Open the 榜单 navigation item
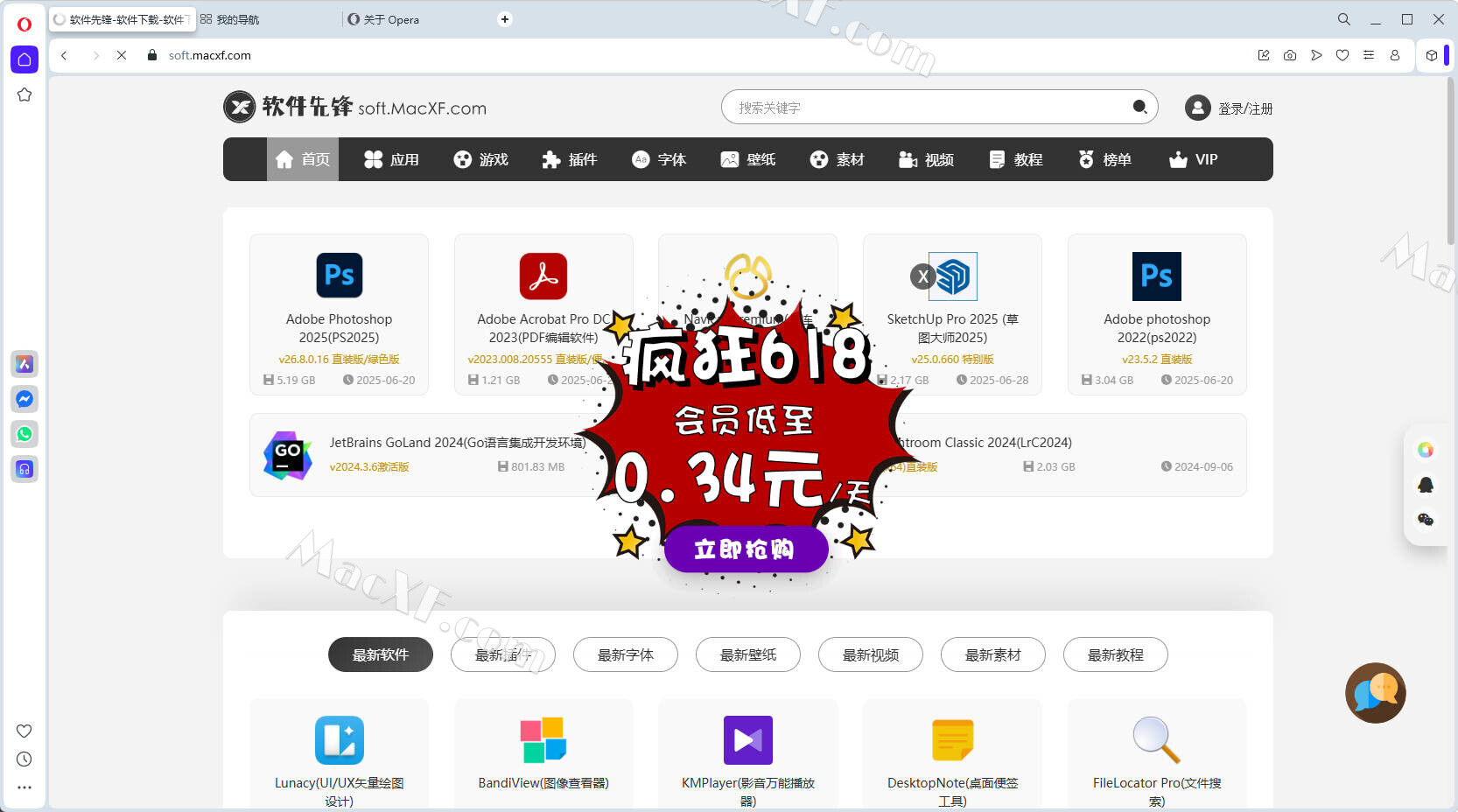The width and height of the screenshot is (1458, 812). (x=1104, y=159)
